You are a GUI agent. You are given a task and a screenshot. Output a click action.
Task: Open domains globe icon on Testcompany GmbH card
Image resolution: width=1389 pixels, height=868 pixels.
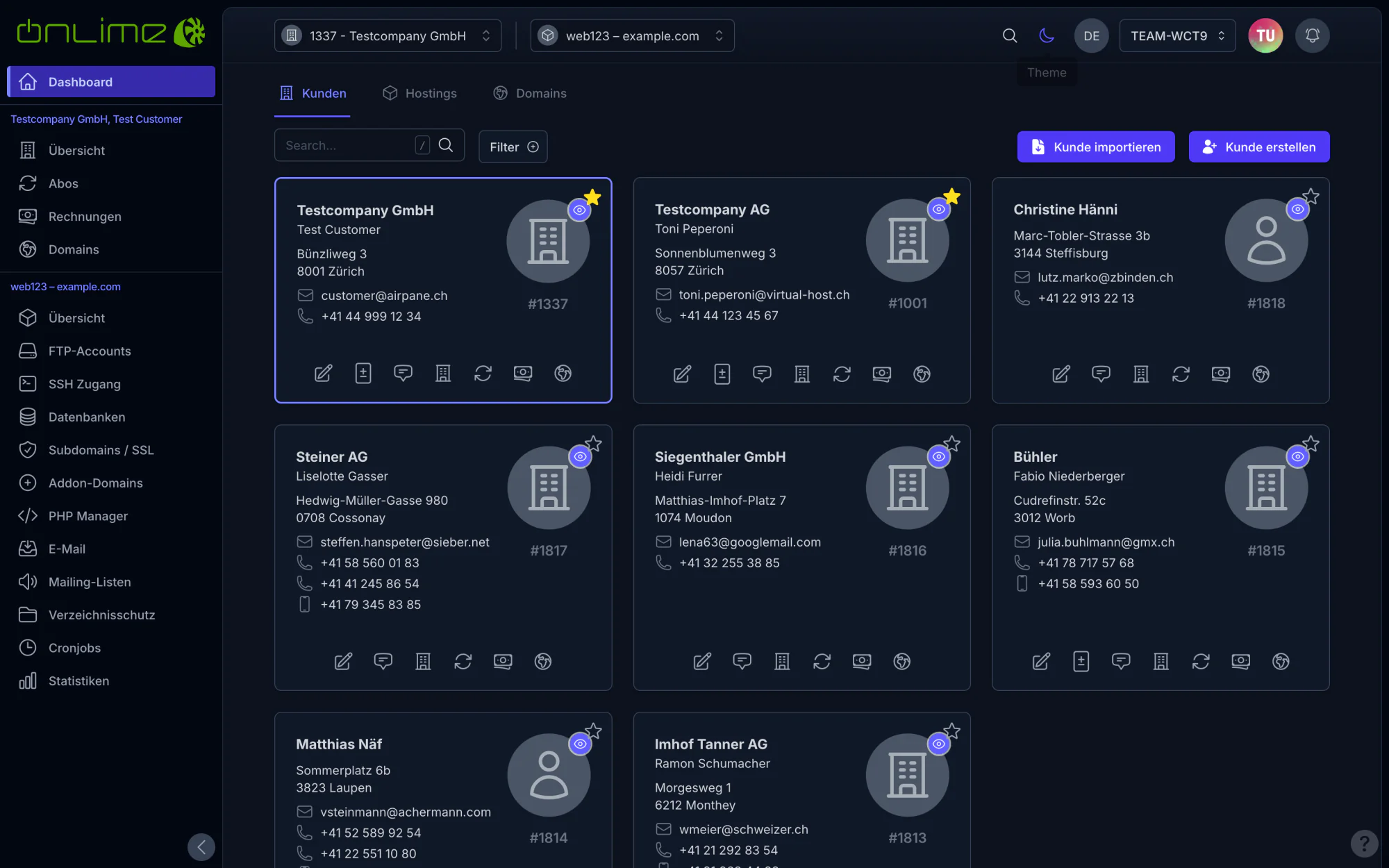563,374
